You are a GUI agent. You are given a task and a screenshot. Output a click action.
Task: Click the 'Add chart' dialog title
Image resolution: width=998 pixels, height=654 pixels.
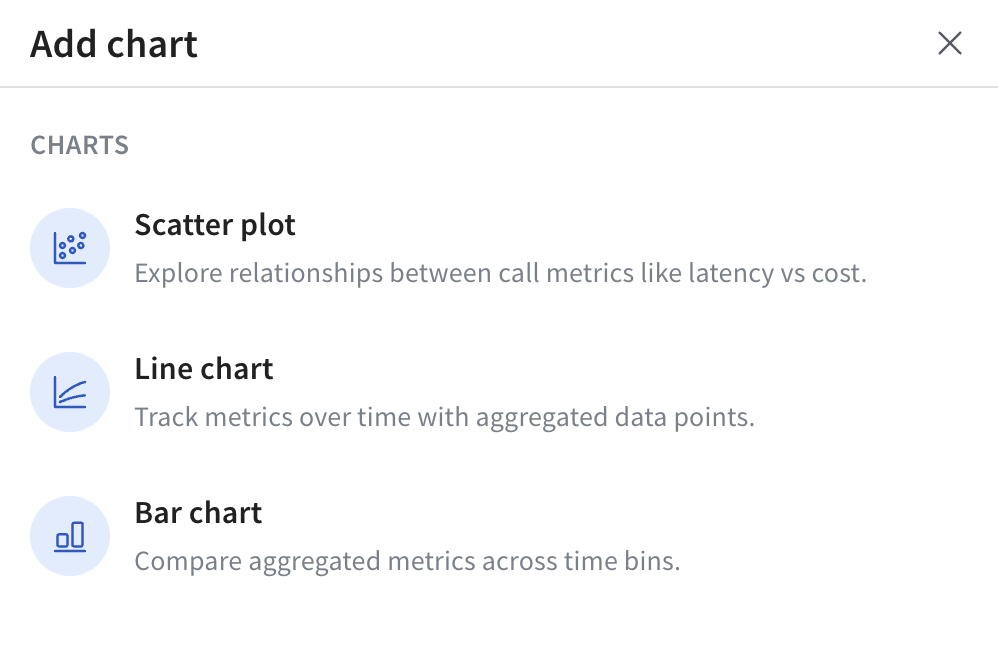pyautogui.click(x=114, y=43)
